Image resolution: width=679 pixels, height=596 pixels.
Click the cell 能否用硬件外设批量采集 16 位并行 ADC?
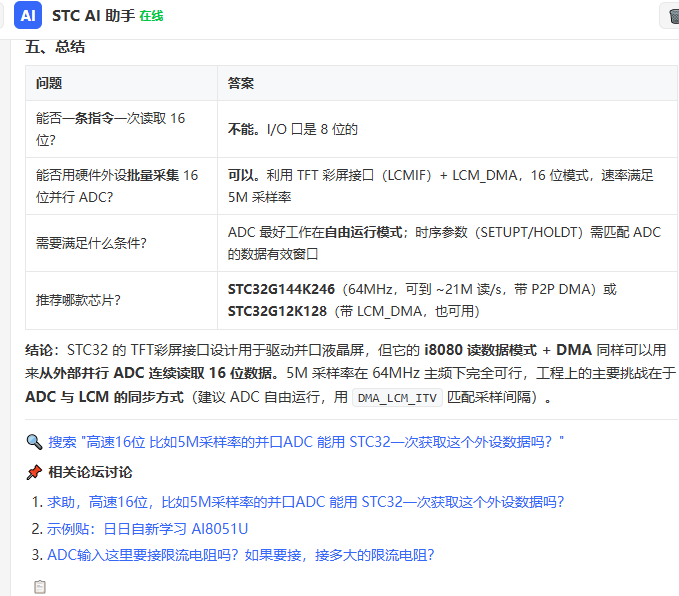point(121,186)
